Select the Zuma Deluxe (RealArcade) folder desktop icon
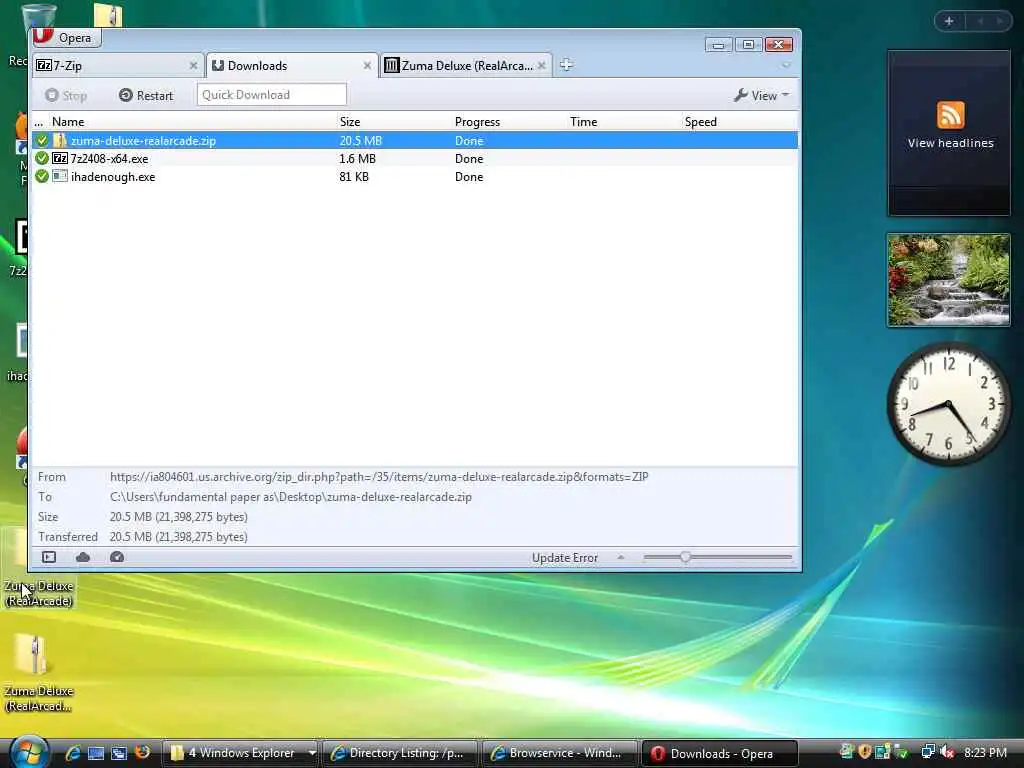Image resolution: width=1024 pixels, height=768 pixels. tap(38, 568)
